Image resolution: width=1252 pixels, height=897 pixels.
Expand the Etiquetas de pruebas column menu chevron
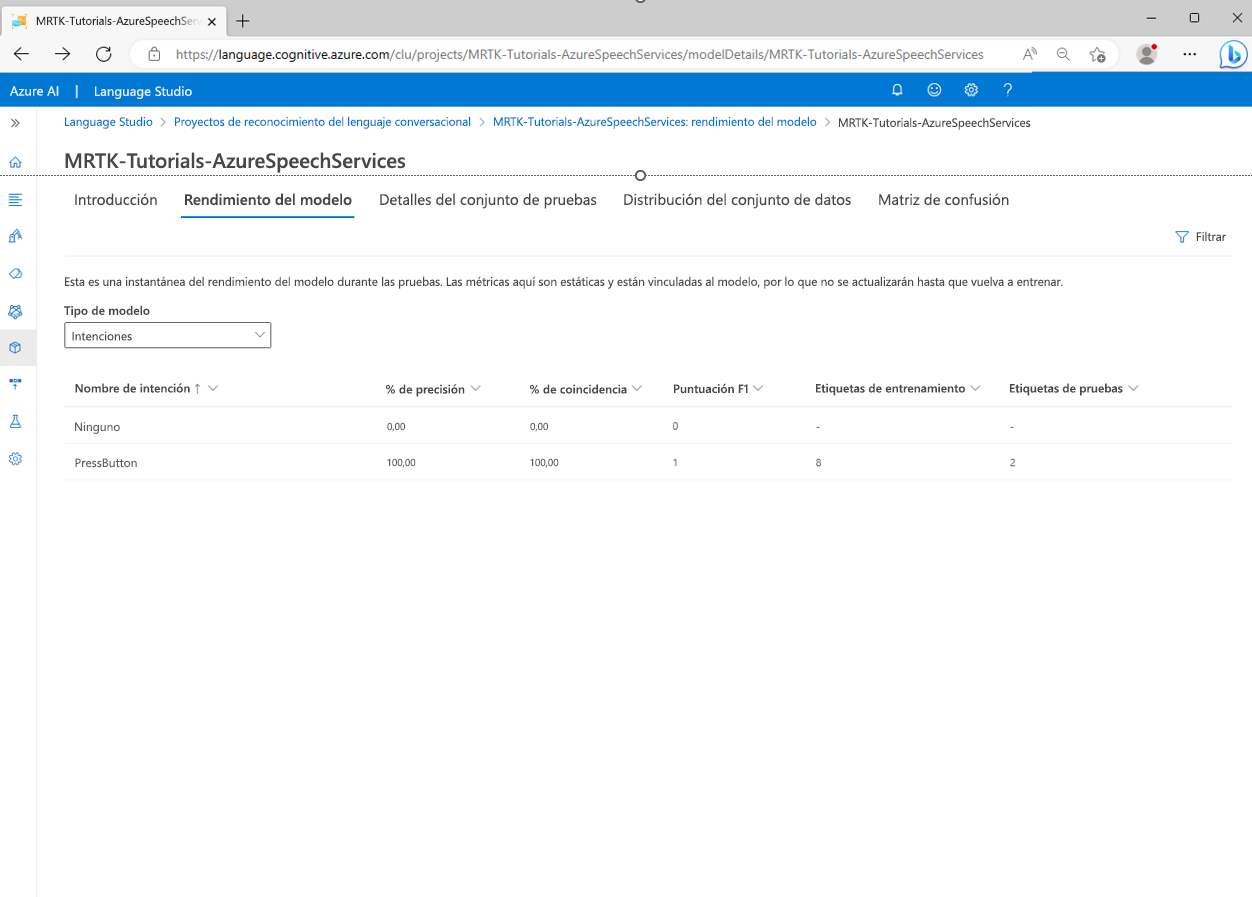[1133, 388]
